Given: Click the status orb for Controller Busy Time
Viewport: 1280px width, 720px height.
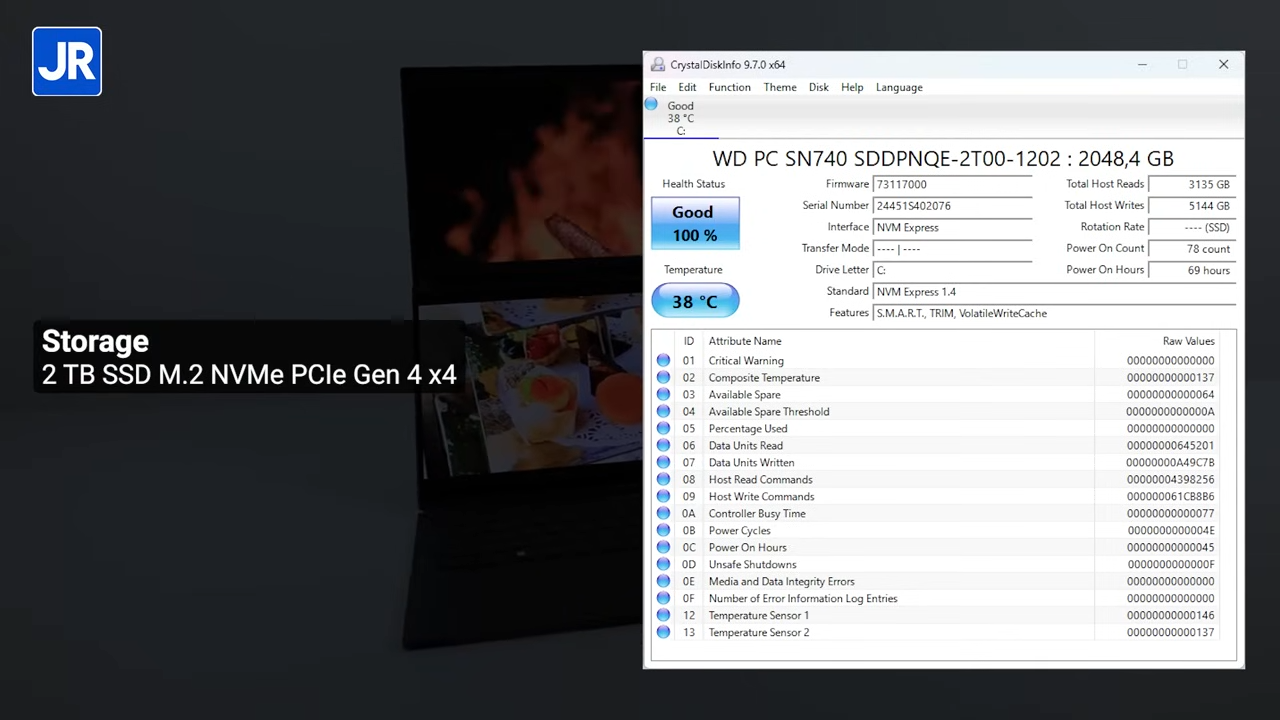Looking at the screenshot, I should click(663, 514).
